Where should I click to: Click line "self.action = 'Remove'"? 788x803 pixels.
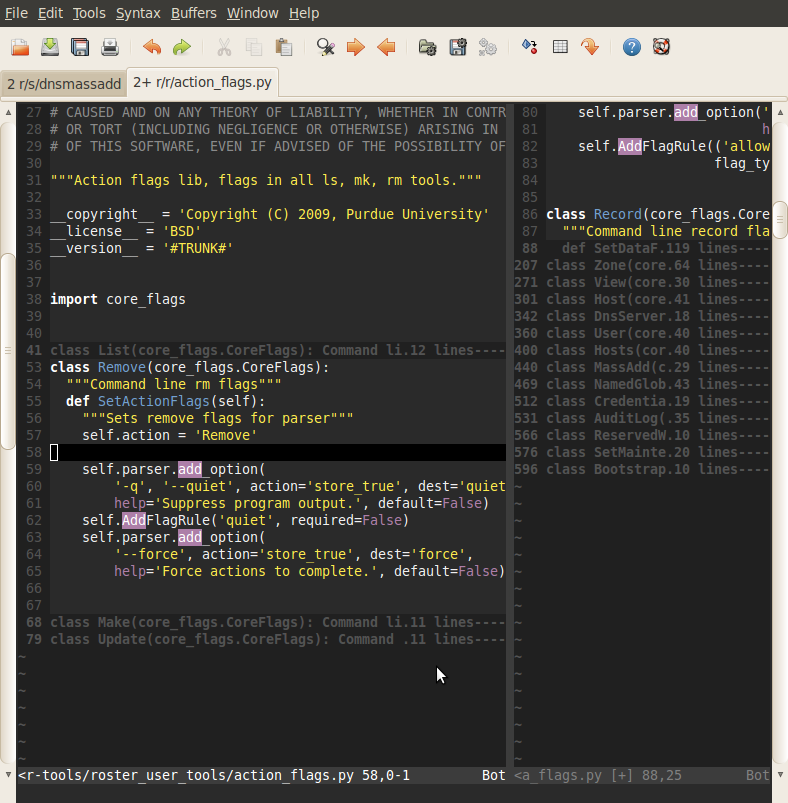169,435
